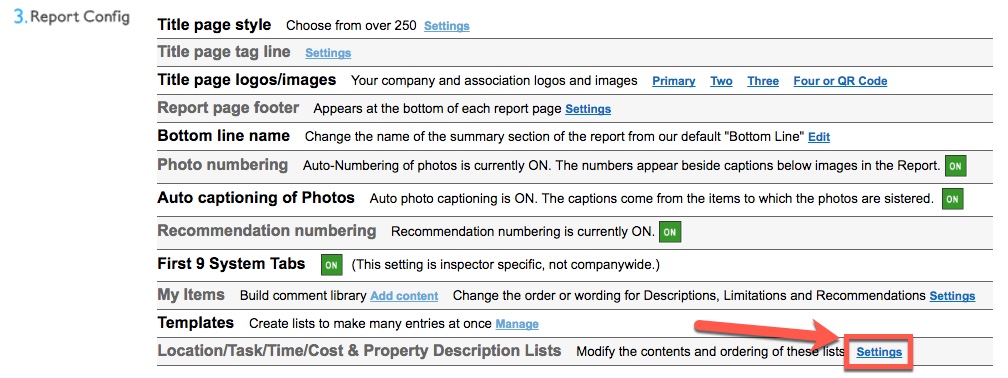The height and width of the screenshot is (378, 1008).
Task: Click 'Appears at the bottom of each report page' text
Action: 438,109
